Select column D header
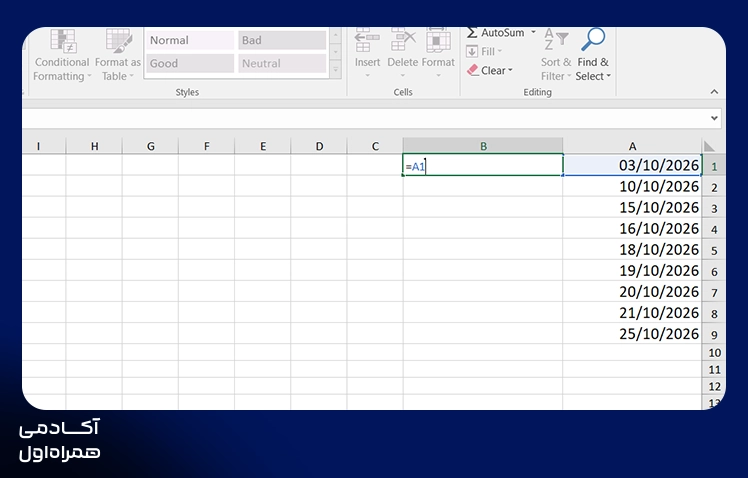The width and height of the screenshot is (748, 478). 319,146
